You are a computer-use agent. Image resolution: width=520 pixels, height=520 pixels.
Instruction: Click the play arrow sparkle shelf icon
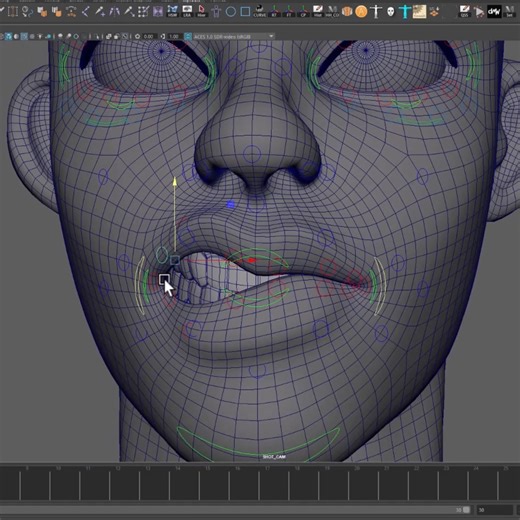tap(479, 12)
